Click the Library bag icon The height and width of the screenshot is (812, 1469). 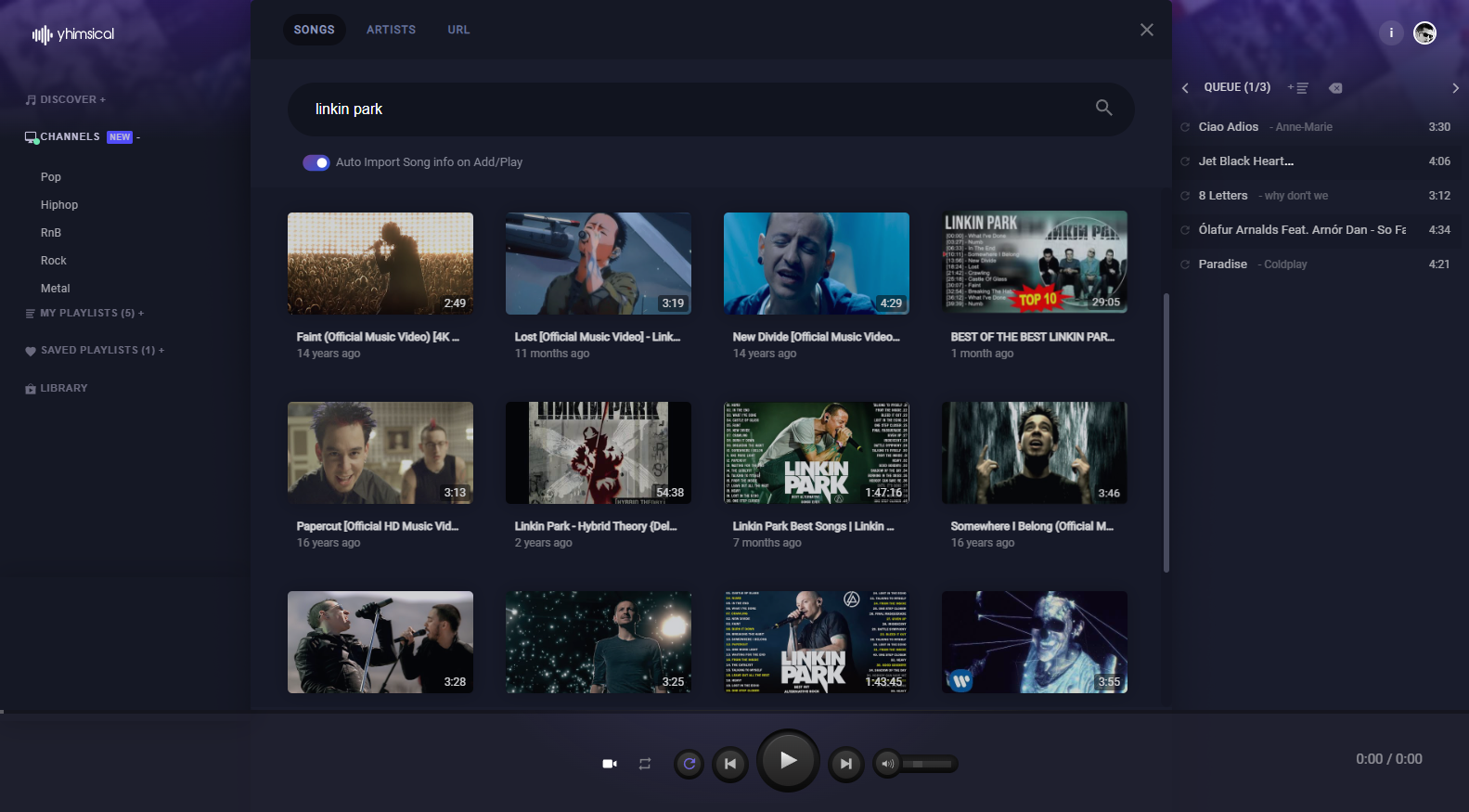[x=31, y=389]
